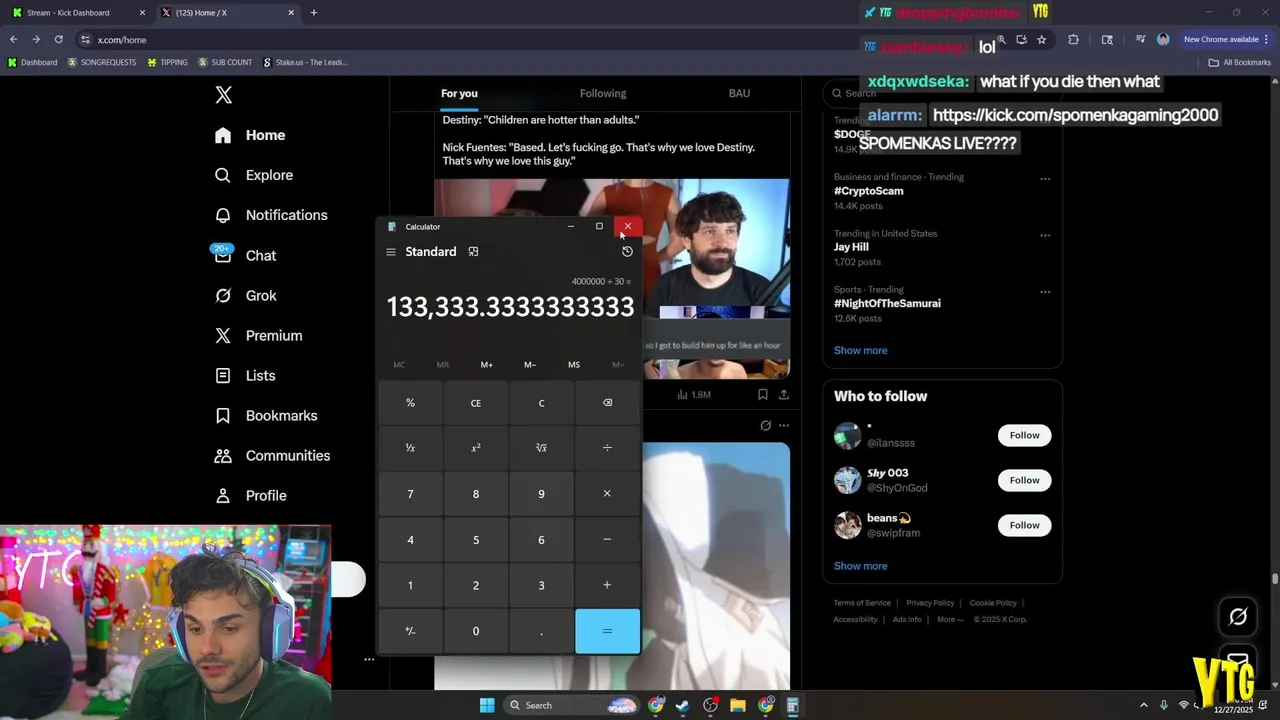1280x720 pixels.
Task: Open Steam from the taskbar
Action: 683,705
